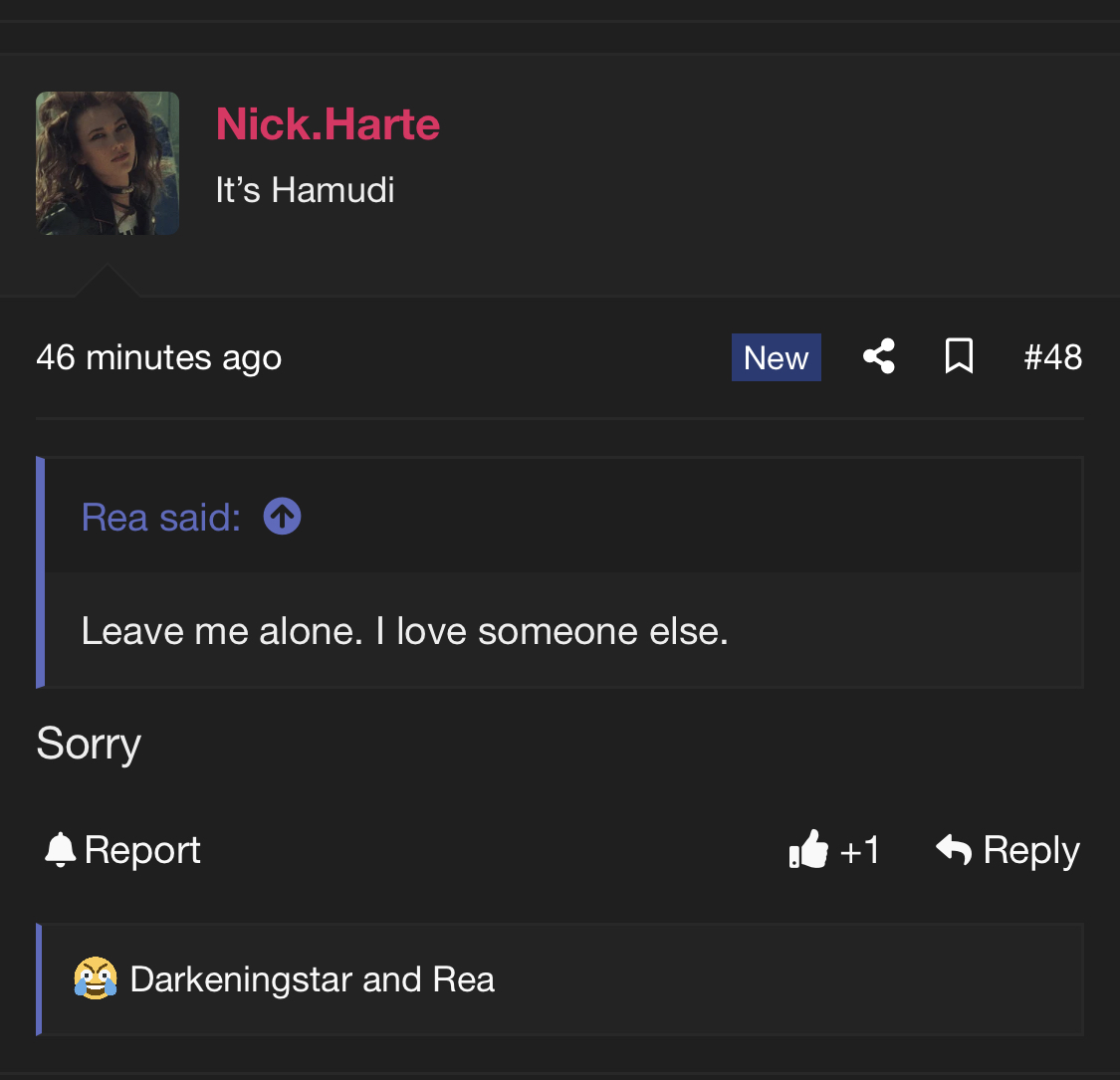The image size is (1120, 1080).
Task: Click the curved reply arrow icon
Action: click(954, 849)
